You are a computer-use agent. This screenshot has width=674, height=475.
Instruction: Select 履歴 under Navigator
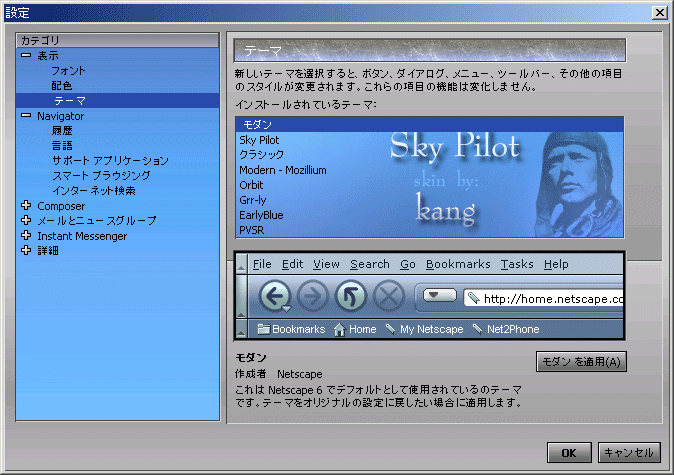pyautogui.click(x=62, y=131)
